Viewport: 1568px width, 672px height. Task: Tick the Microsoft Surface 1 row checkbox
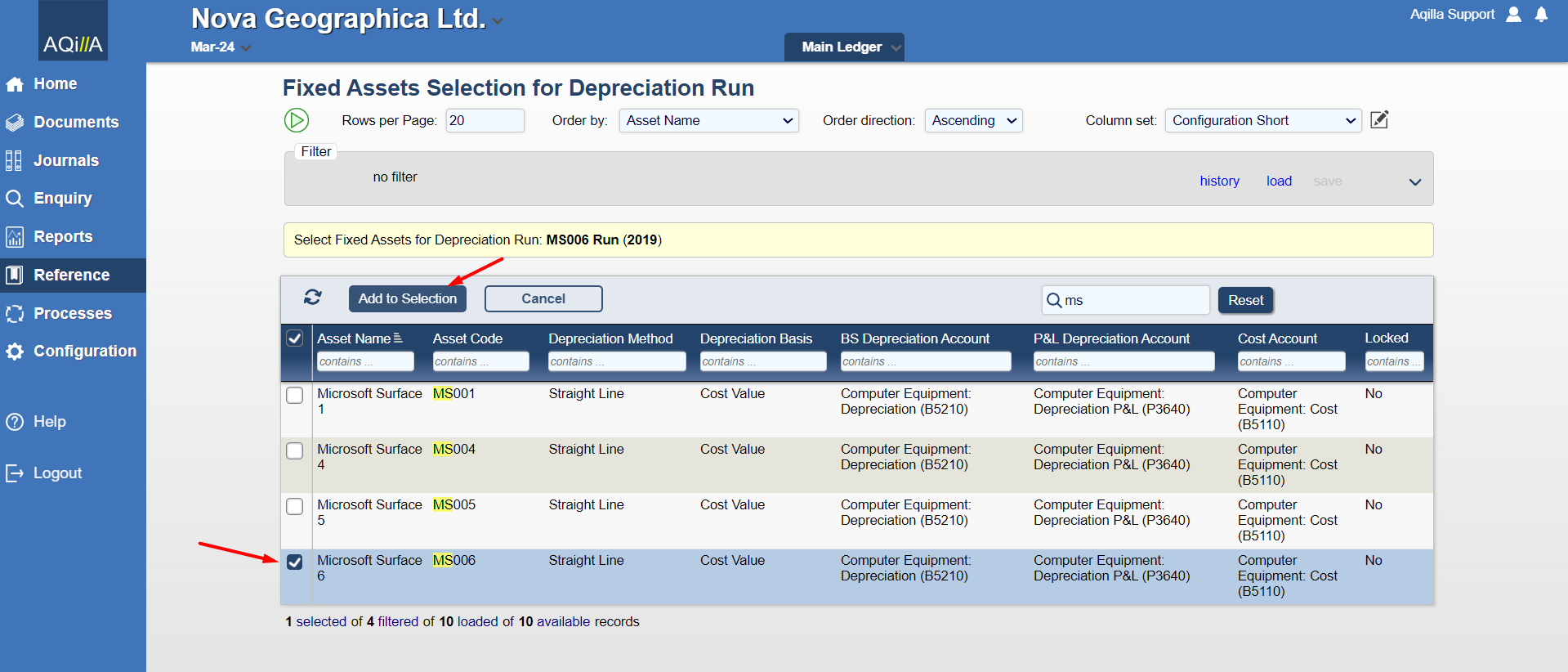point(295,395)
